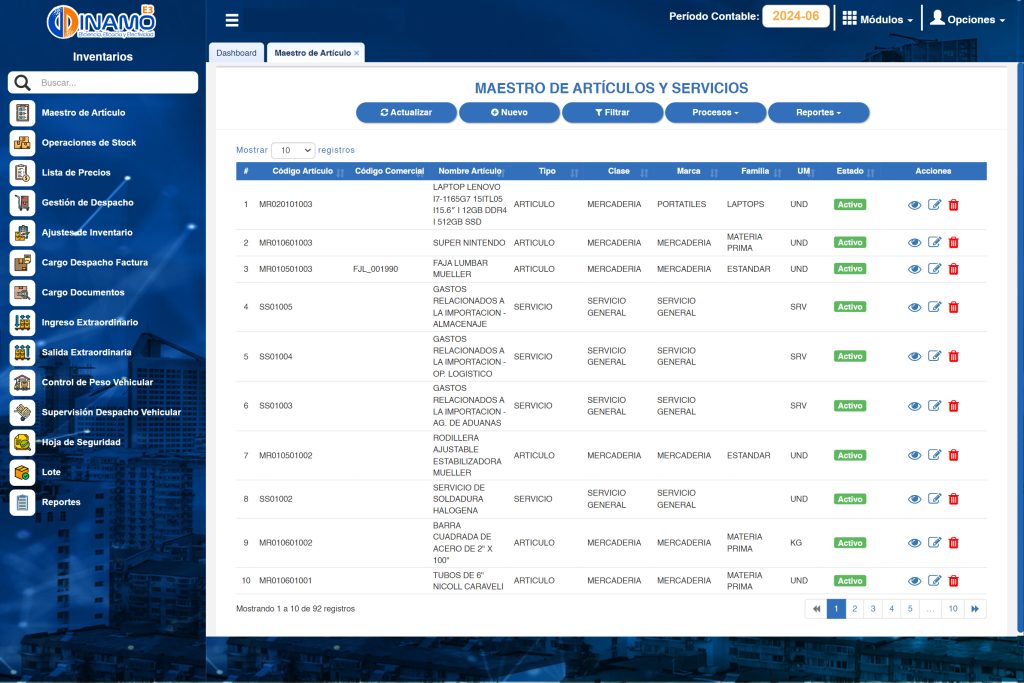Click the Operaciones de Stock sidebar icon
Image resolution: width=1024 pixels, height=683 pixels.
(22, 143)
